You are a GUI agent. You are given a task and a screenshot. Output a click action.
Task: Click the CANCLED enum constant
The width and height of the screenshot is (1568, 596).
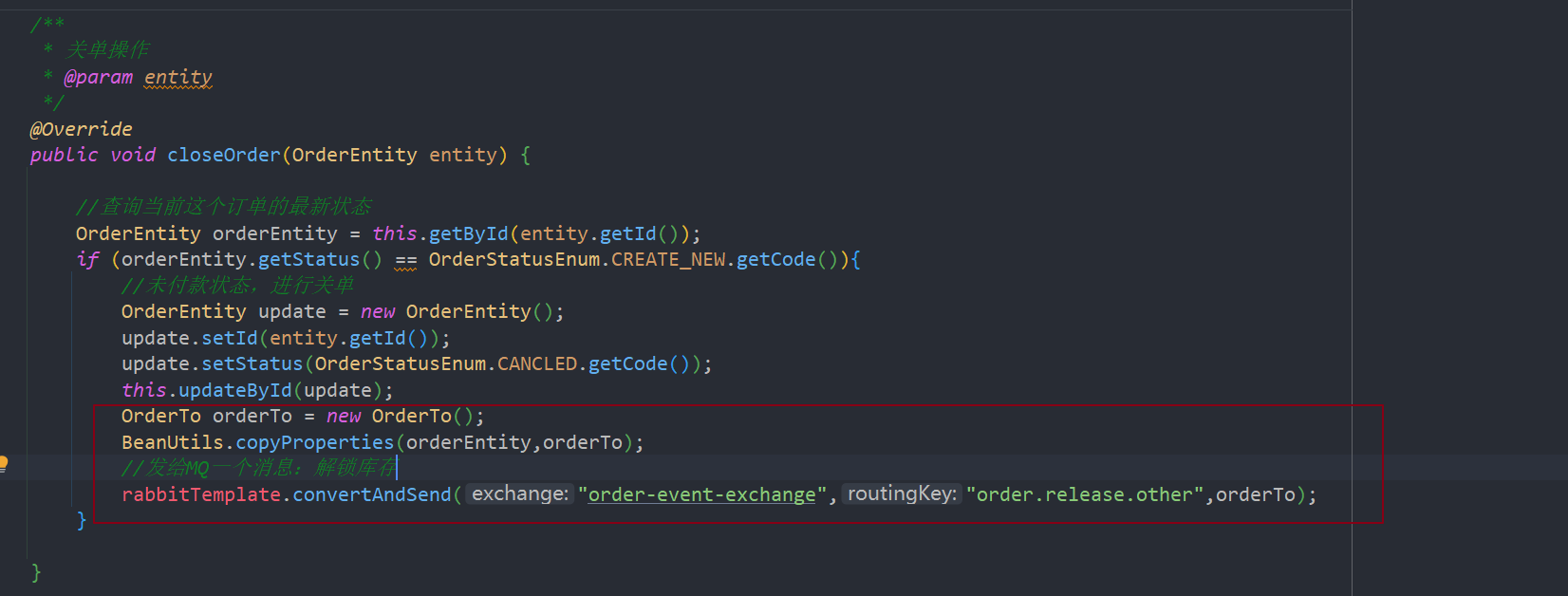pyautogui.click(x=537, y=363)
